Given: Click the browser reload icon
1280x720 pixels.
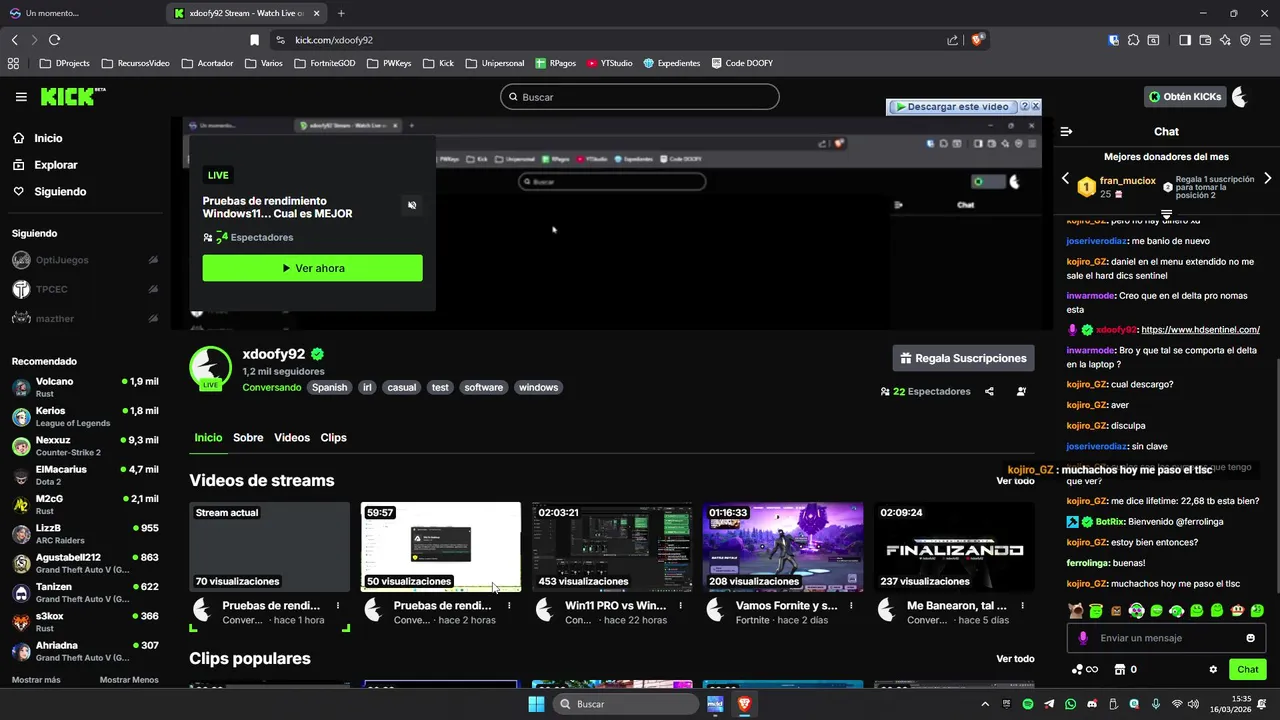Looking at the screenshot, I should [x=54, y=40].
